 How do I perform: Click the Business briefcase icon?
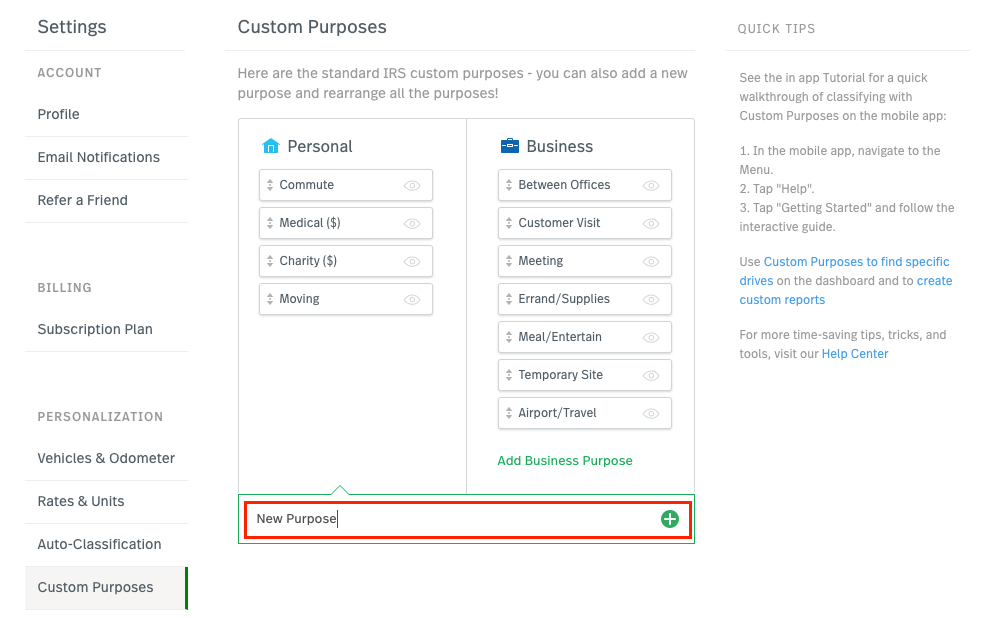pos(510,146)
